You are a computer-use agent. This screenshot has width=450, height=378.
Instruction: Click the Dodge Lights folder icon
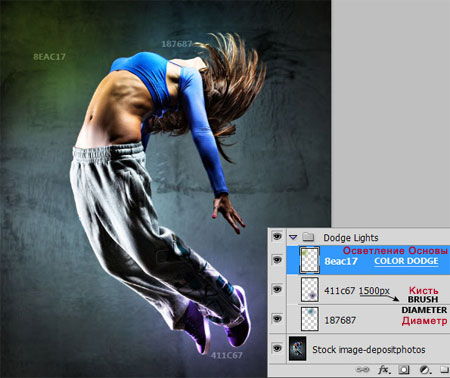(308, 237)
